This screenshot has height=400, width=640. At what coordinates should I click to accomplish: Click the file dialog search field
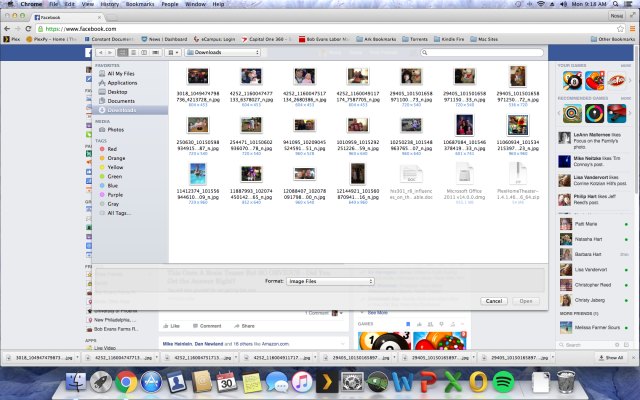tap(482, 53)
